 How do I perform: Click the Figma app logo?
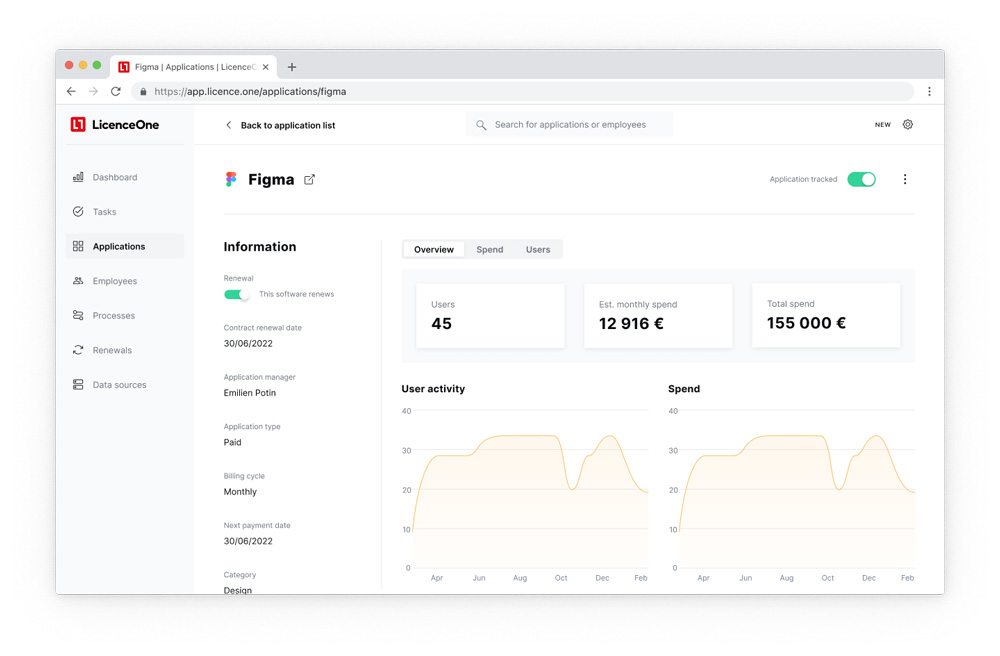(x=231, y=179)
